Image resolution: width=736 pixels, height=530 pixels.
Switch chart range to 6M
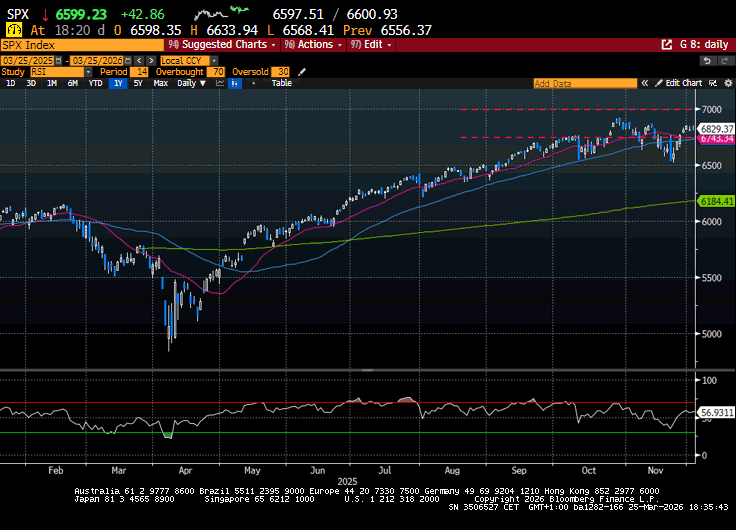72,83
